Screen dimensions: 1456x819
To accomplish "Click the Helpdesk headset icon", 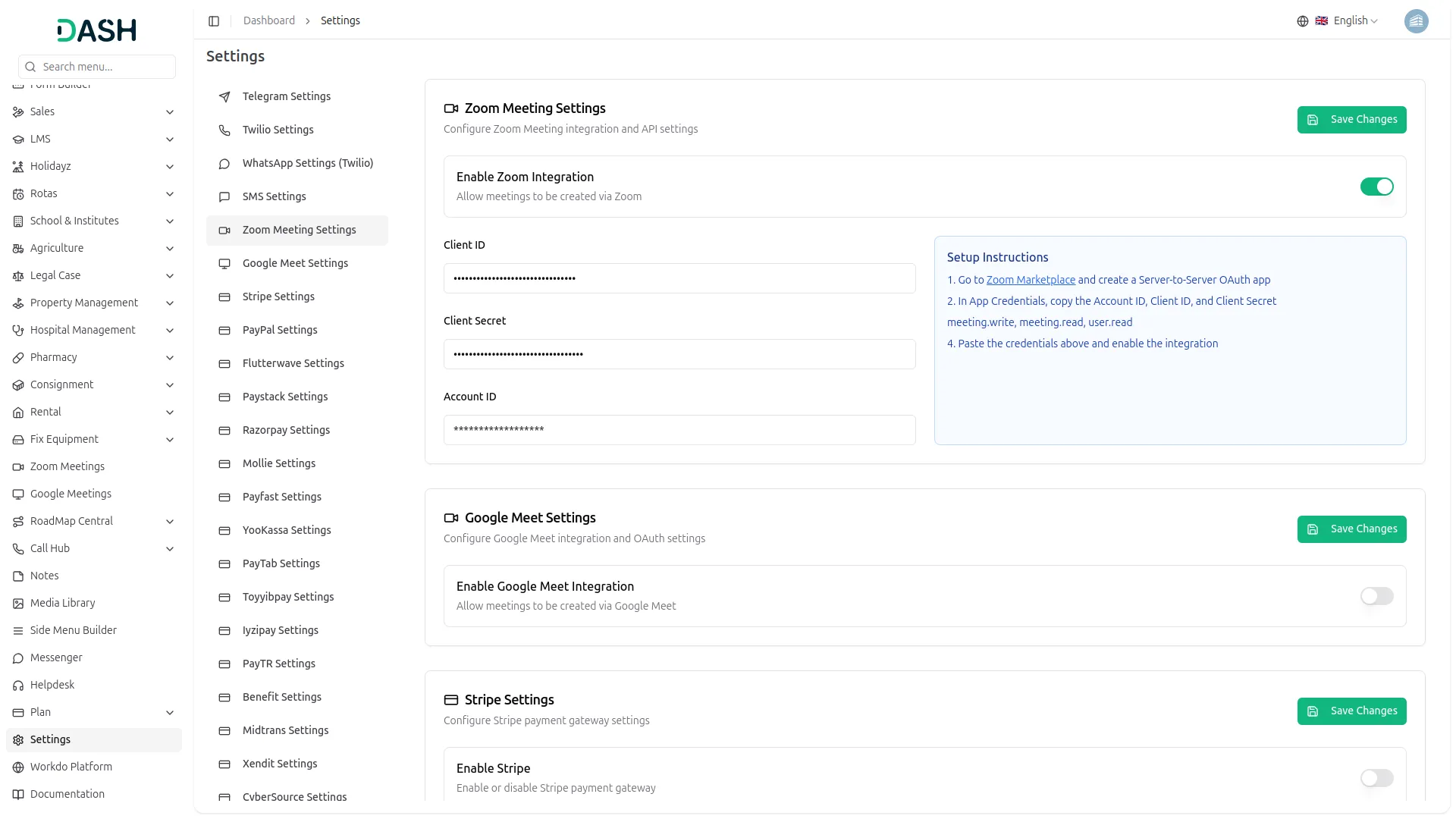I will (18, 686).
